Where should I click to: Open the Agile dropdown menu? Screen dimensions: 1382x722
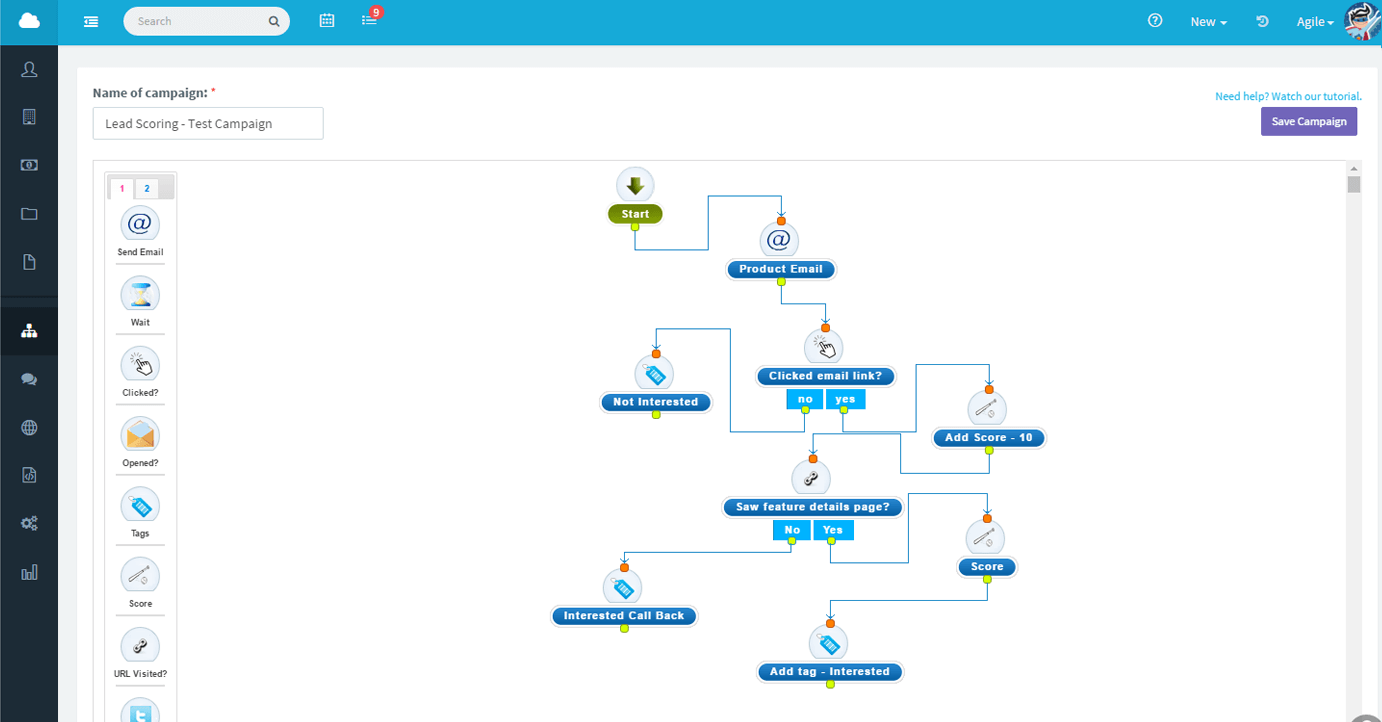coord(1314,21)
